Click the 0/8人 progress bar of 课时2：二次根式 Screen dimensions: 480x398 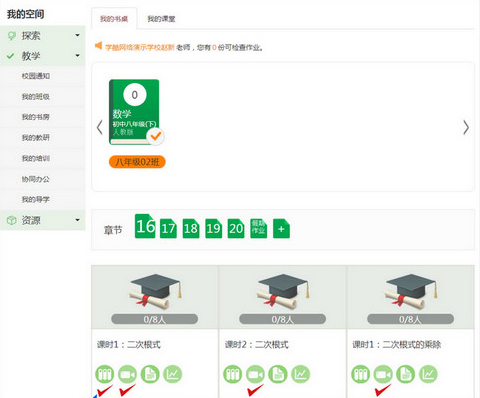(x=282, y=319)
